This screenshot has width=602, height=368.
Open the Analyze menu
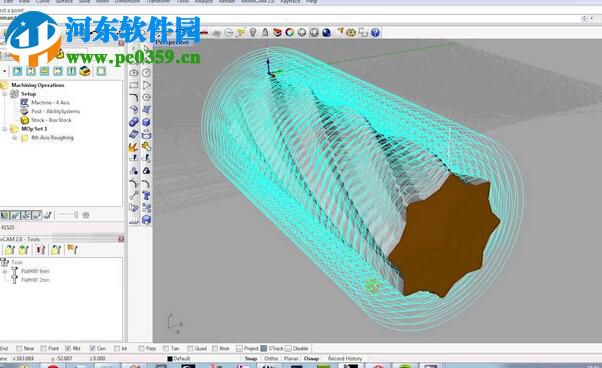[x=203, y=2]
